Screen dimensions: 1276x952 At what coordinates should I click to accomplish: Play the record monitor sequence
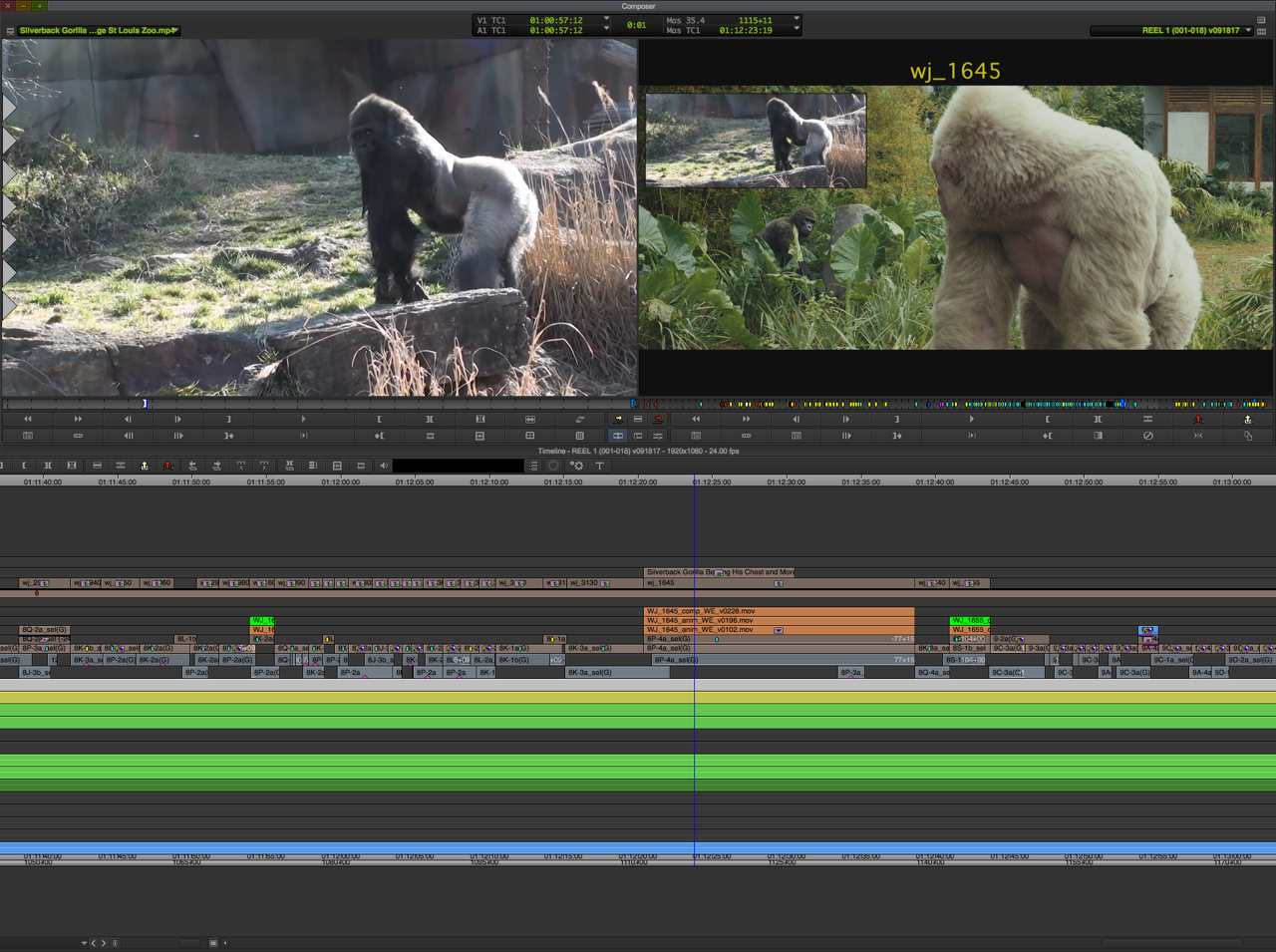pyautogui.click(x=972, y=420)
